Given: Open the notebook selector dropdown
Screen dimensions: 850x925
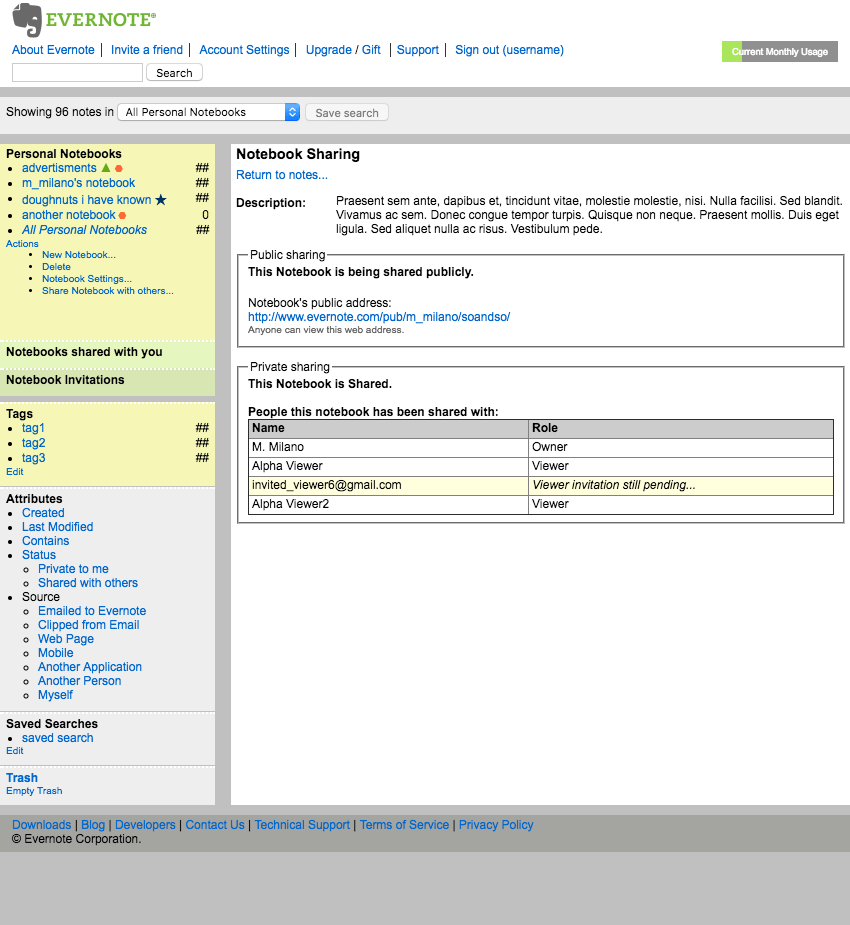Looking at the screenshot, I should pyautogui.click(x=209, y=112).
